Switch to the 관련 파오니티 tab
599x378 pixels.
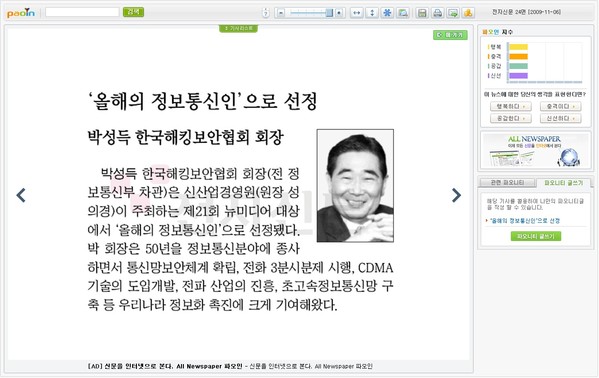(507, 183)
